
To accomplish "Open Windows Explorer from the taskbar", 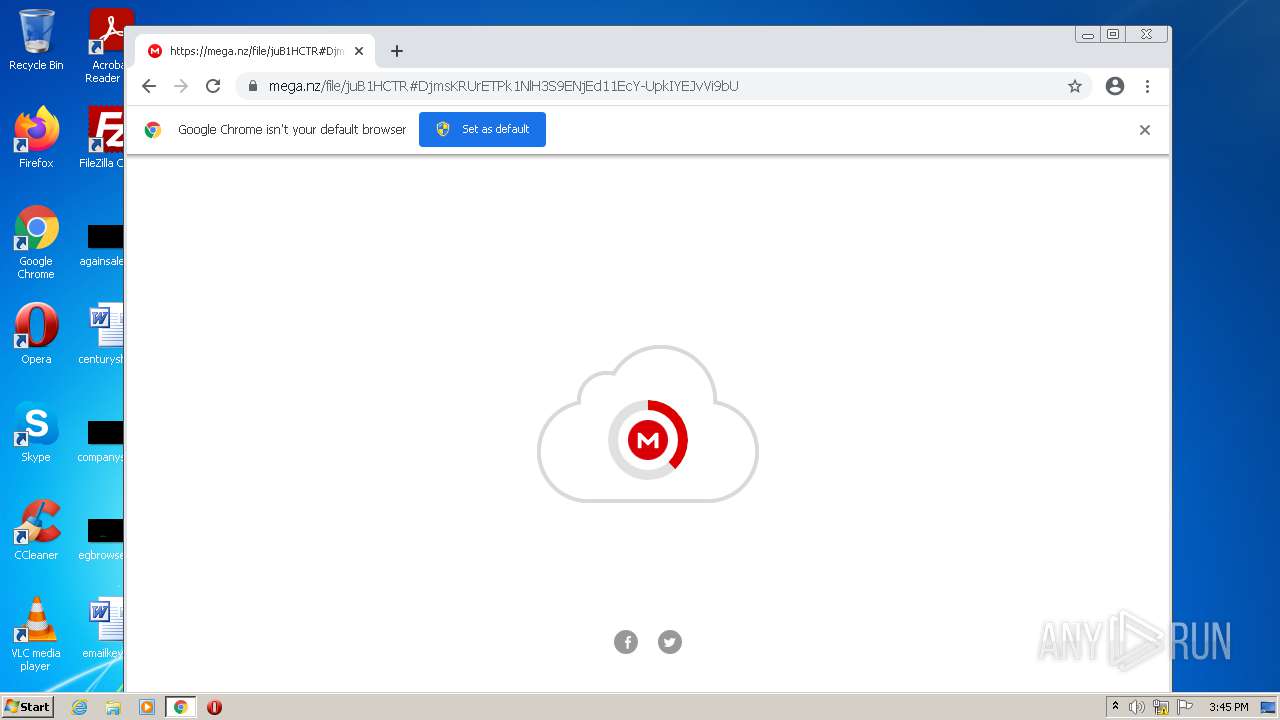I will [x=113, y=707].
